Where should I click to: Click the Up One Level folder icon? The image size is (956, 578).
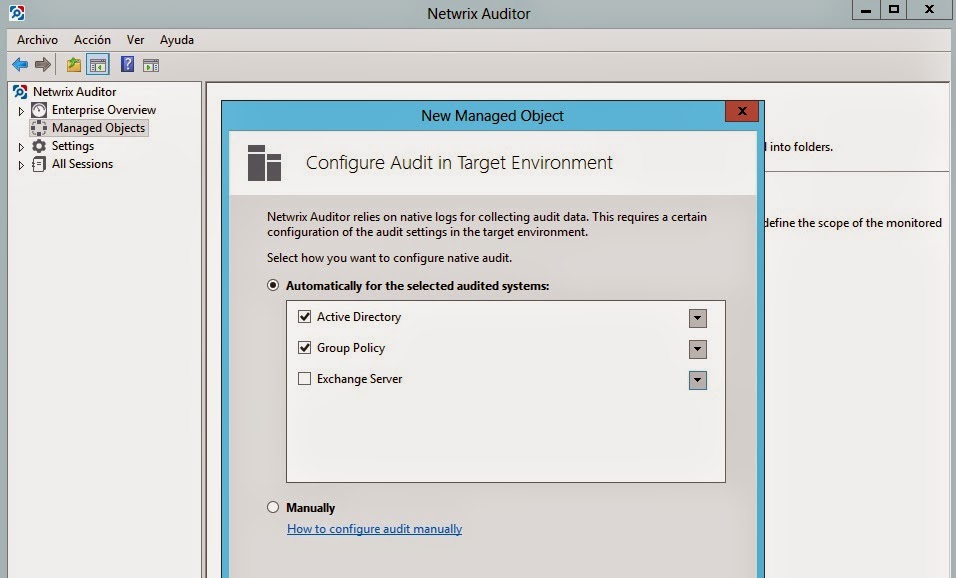73,65
